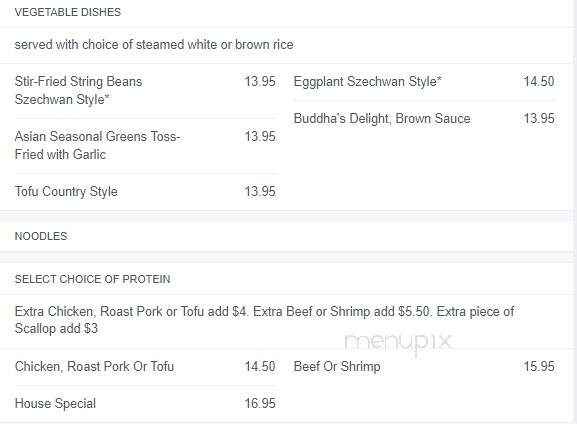Choose Asian Seasonal Greens Toss-Fried with Garlic
Viewport: 577px width, 424px height.
(x=98, y=145)
